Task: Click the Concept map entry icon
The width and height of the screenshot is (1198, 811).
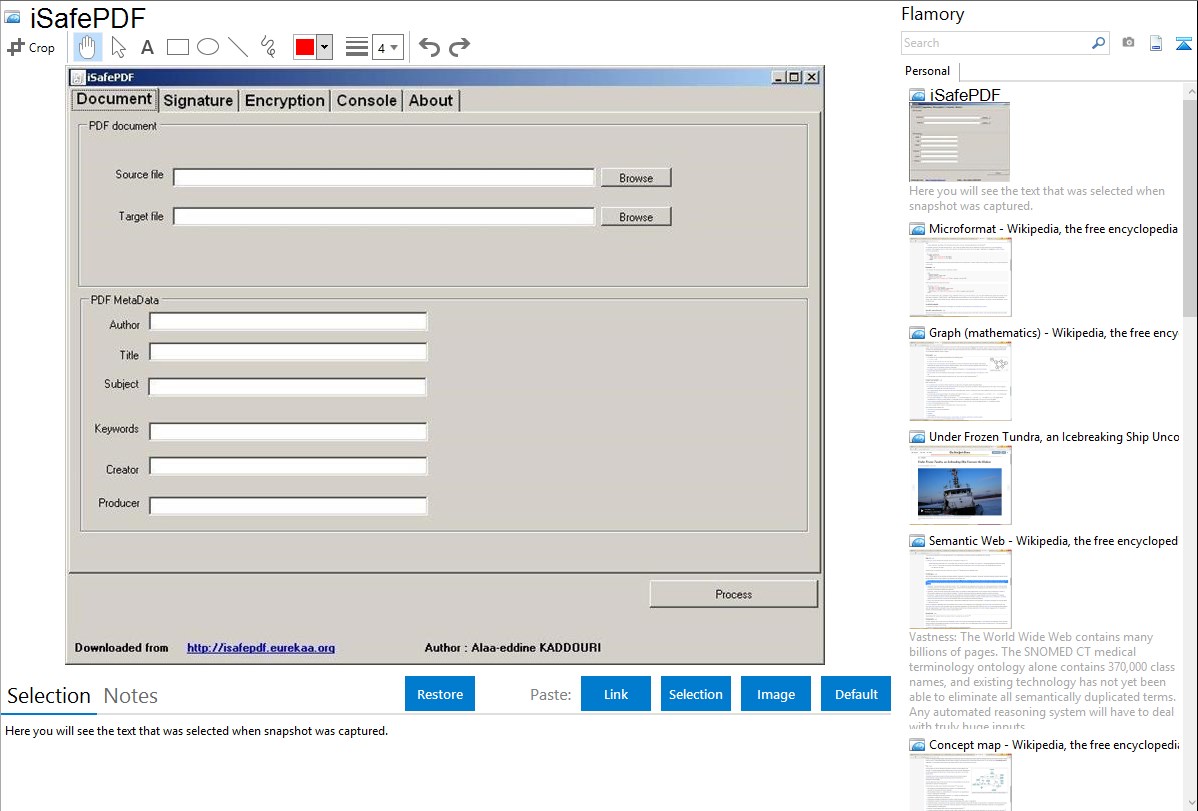Action: pos(917,745)
